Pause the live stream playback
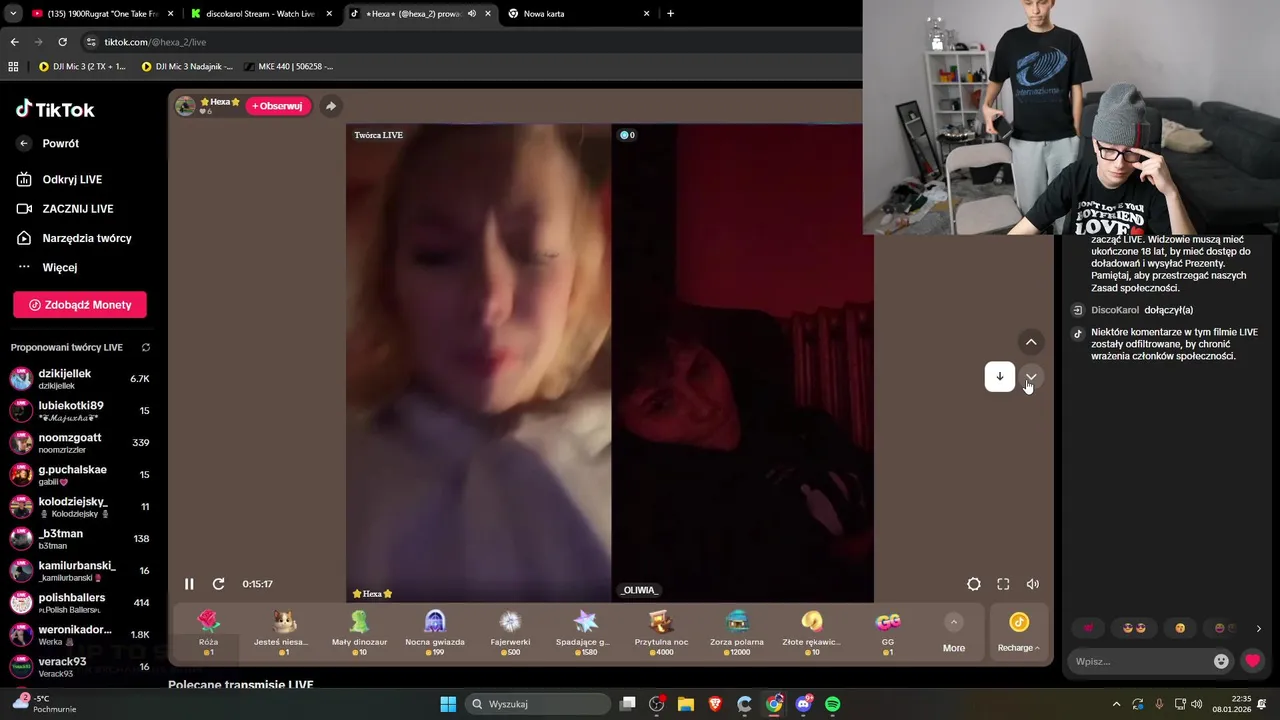Viewport: 1280px width, 720px height. pos(189,584)
